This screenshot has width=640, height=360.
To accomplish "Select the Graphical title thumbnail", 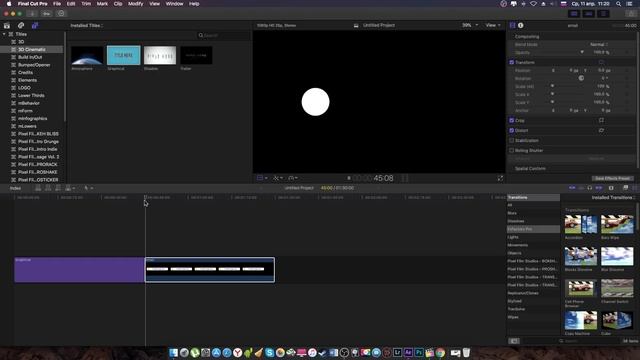I will 123,56.
